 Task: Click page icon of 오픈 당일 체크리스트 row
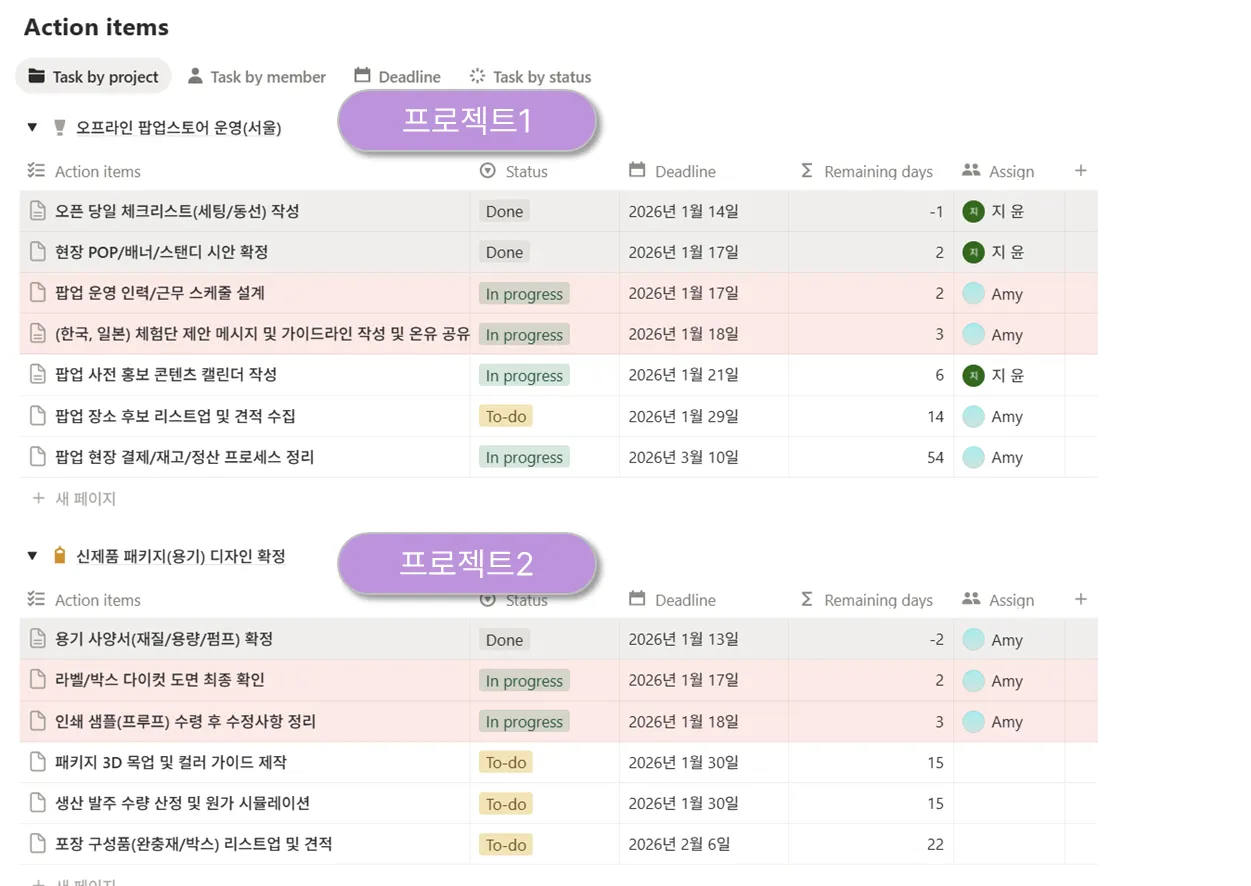click(38, 211)
